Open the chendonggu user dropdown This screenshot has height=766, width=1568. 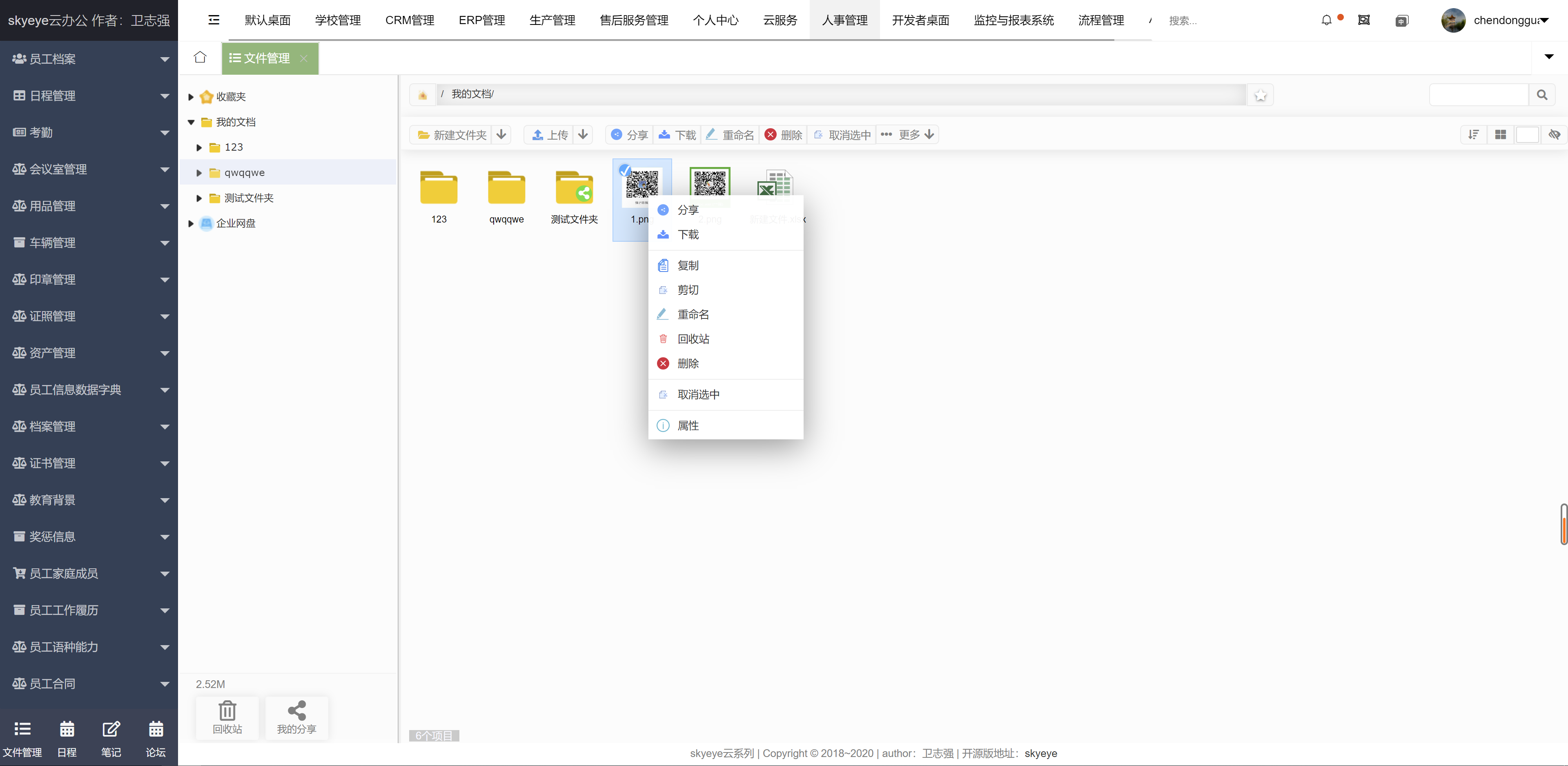click(x=1543, y=21)
